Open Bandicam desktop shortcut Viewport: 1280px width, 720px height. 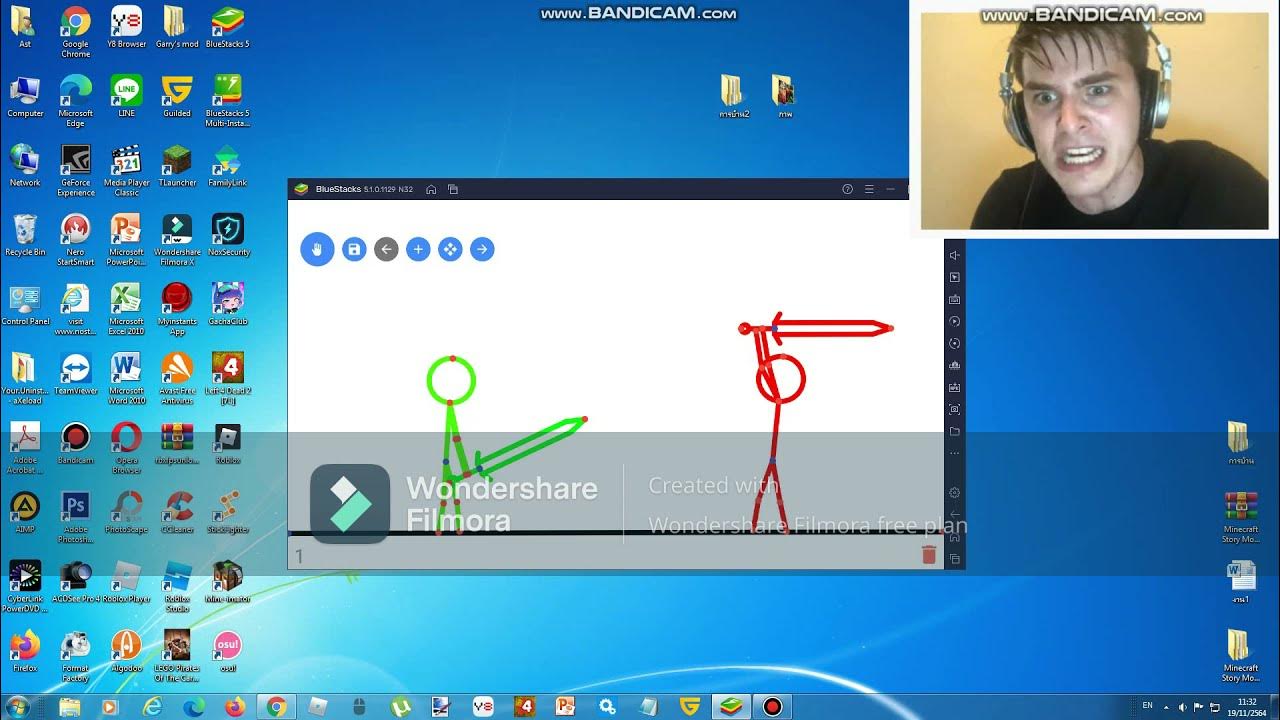coord(76,443)
